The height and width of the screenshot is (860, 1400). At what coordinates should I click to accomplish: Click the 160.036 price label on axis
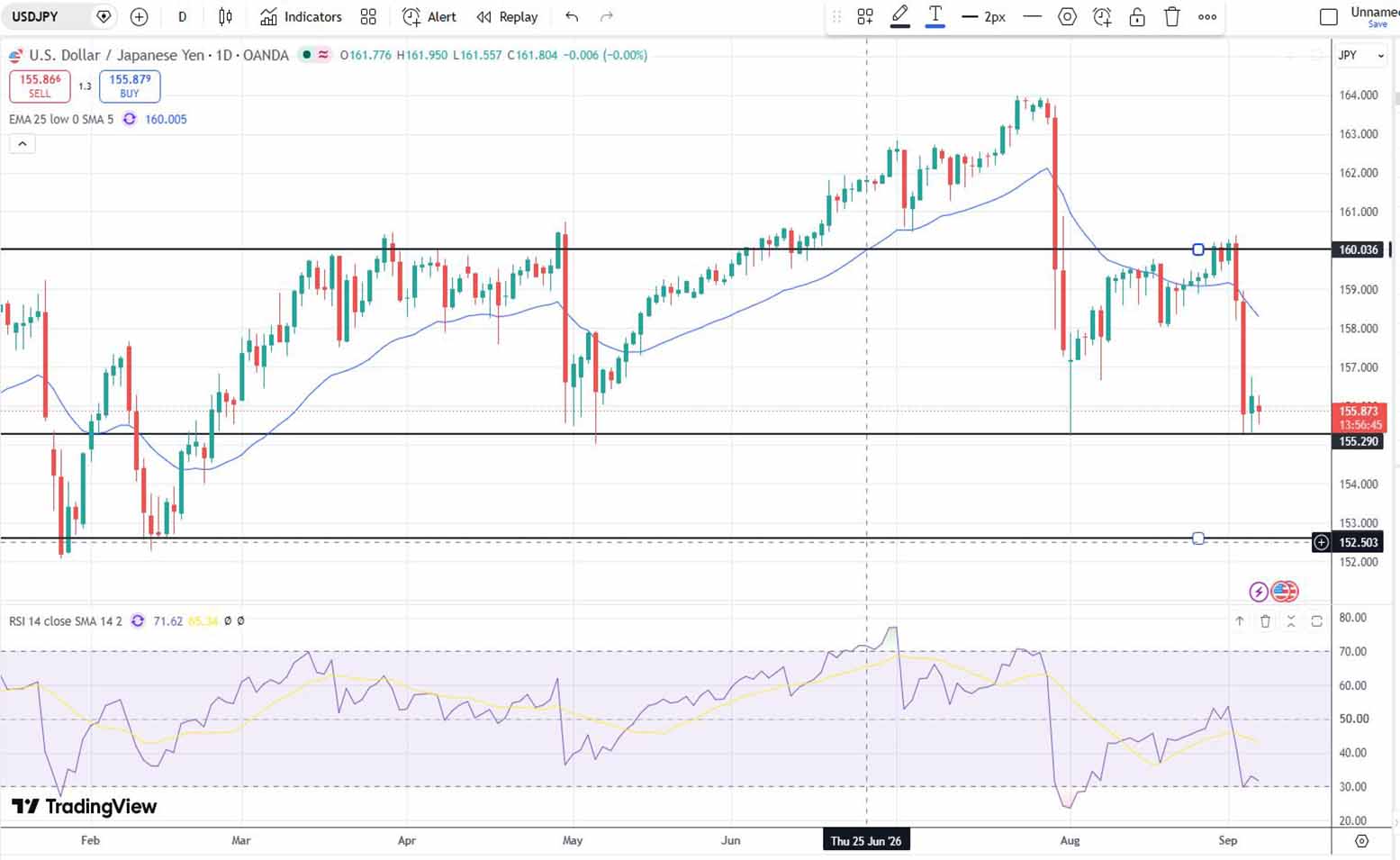(x=1359, y=249)
